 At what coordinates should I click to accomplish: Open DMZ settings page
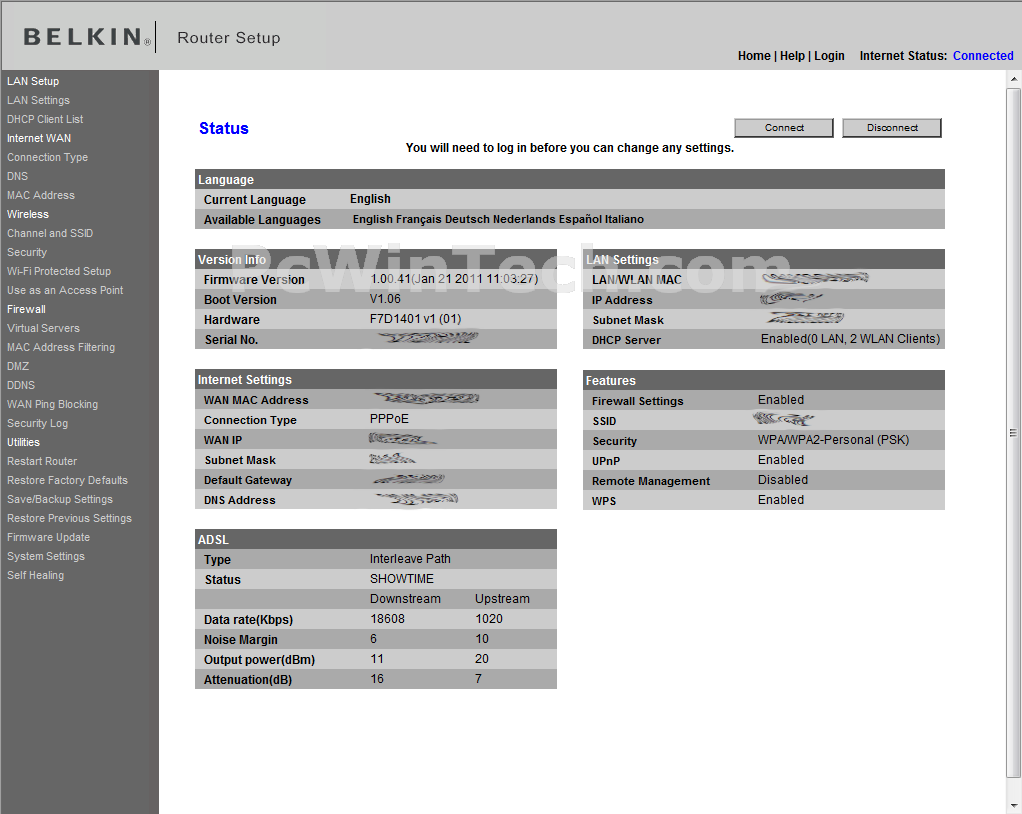pyautogui.click(x=18, y=366)
